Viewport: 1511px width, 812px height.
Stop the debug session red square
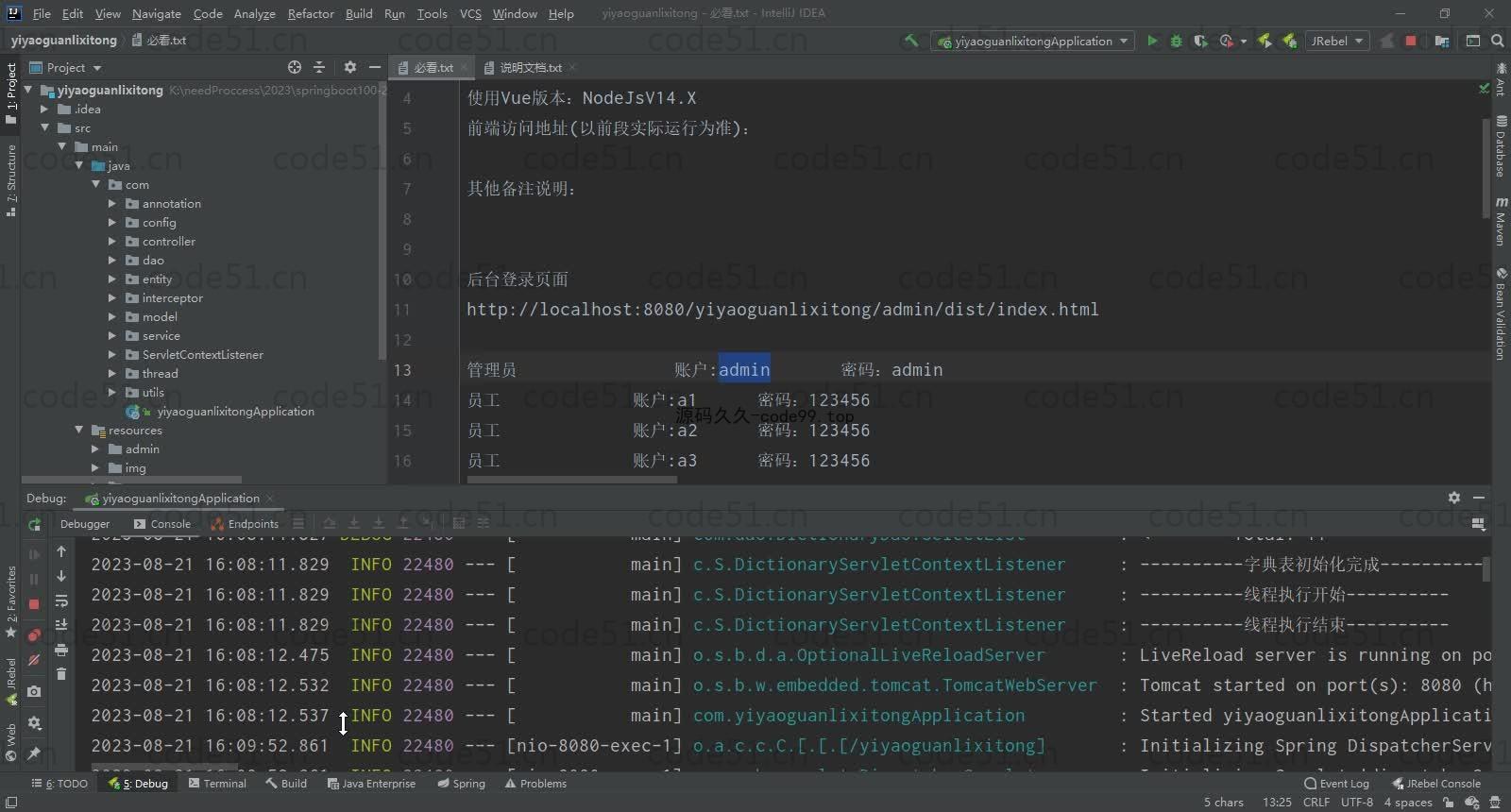coord(34,604)
